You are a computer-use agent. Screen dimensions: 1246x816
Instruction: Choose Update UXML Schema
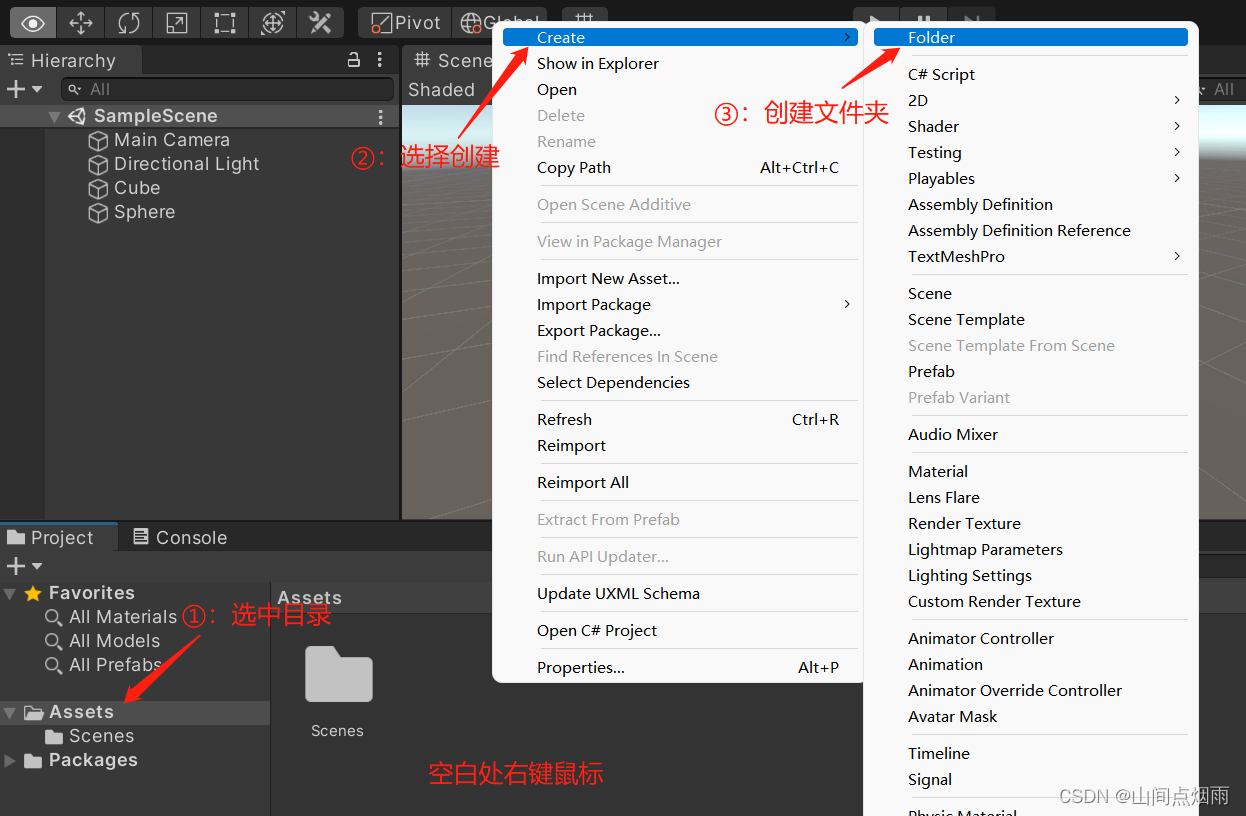click(x=618, y=593)
